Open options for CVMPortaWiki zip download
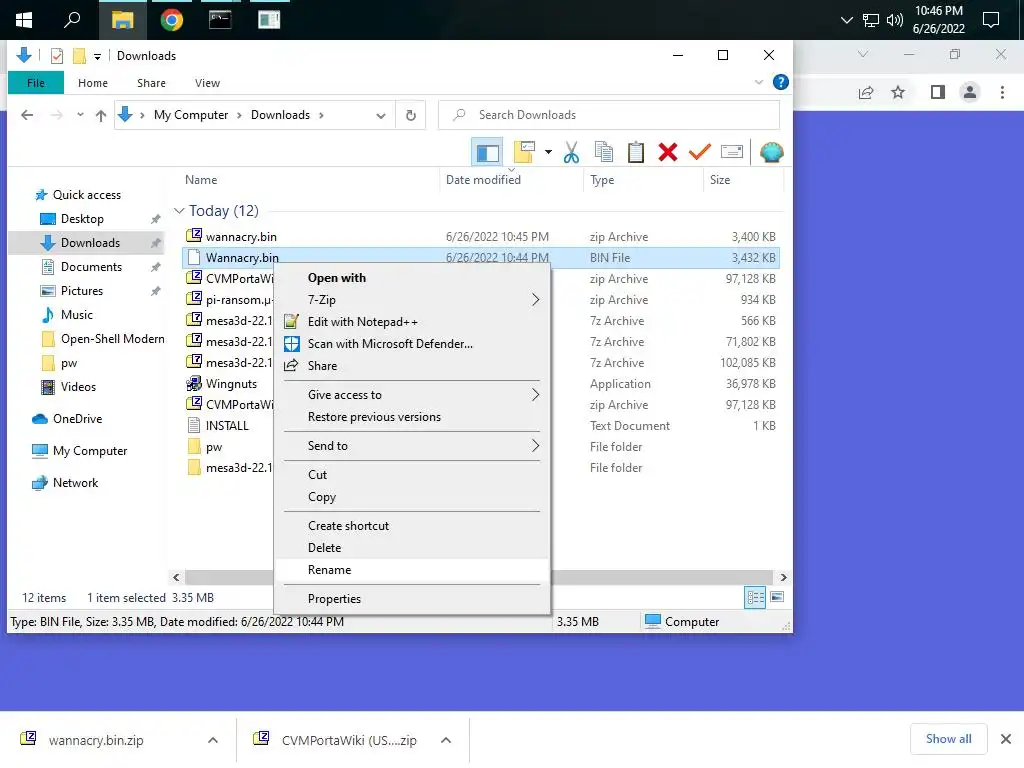Screen dimensions: 1024x768 [x=446, y=740]
